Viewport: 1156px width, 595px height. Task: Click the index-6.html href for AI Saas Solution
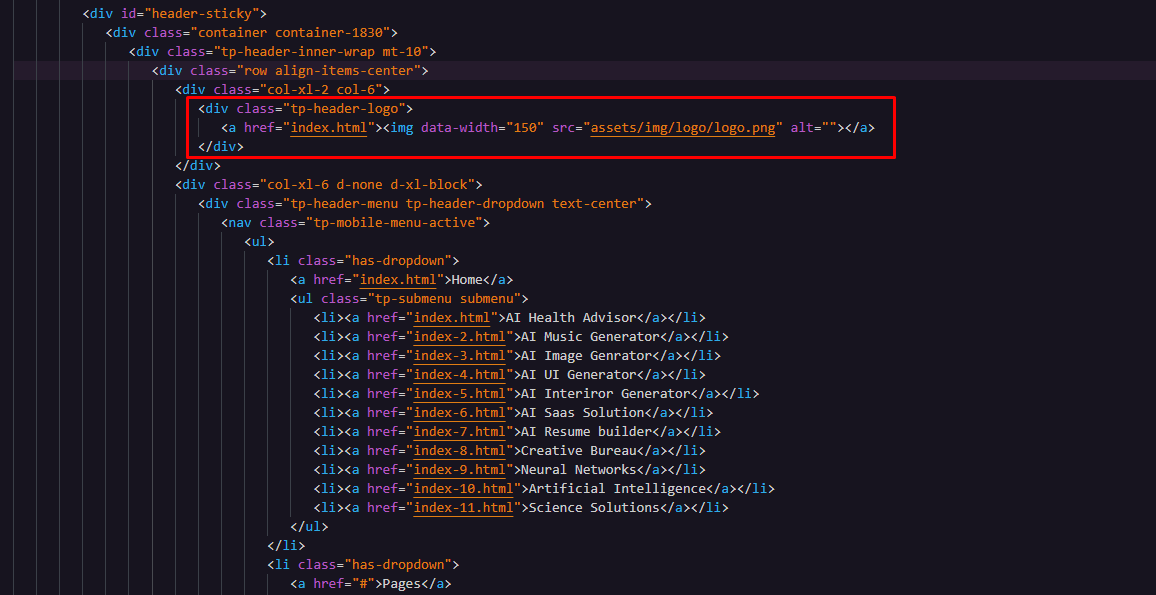click(x=459, y=413)
